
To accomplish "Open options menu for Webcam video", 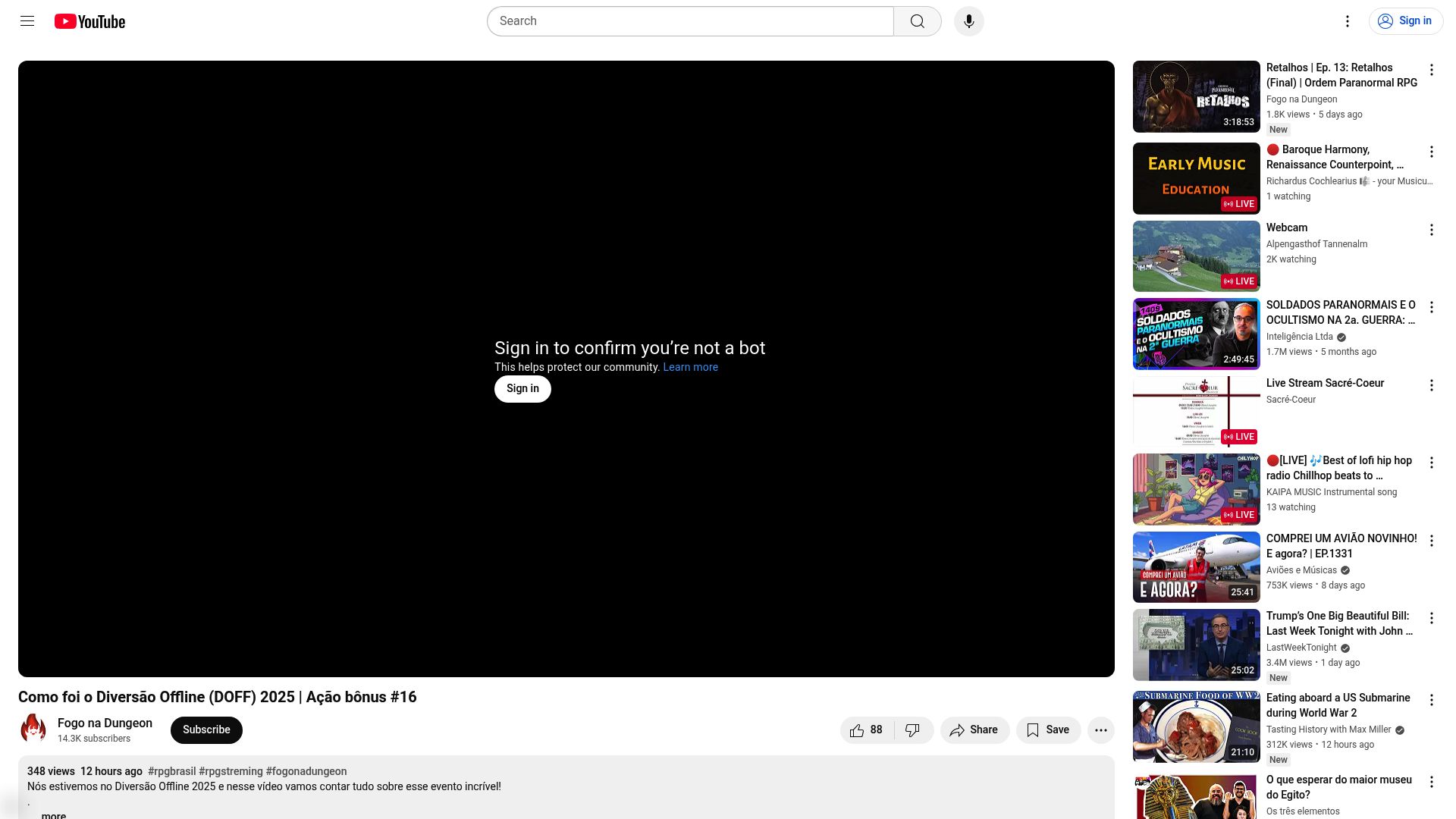I will [x=1431, y=230].
